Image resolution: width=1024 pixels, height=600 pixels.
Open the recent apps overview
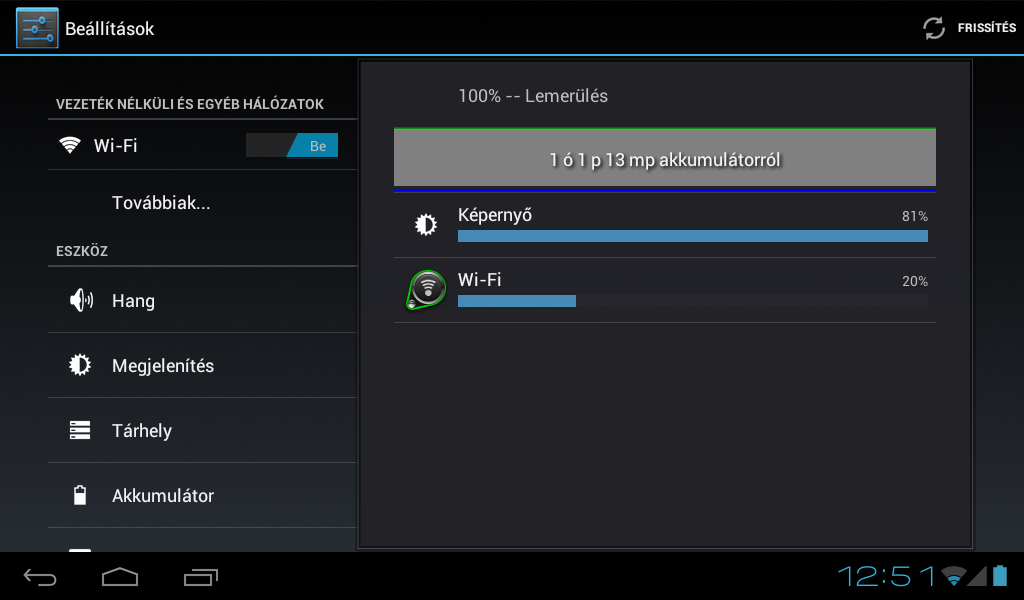point(200,577)
